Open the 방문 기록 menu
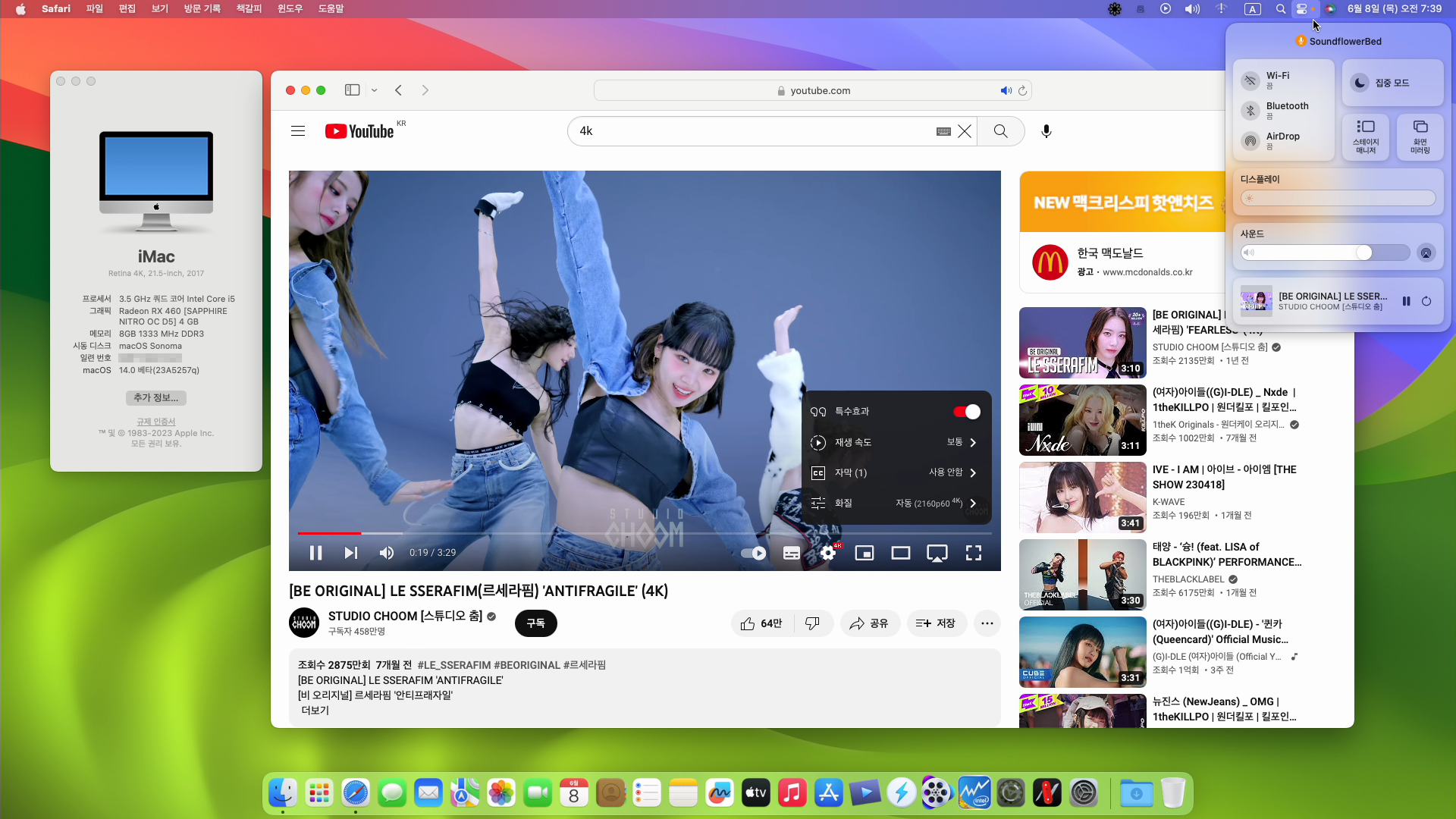Viewport: 1456px width, 819px height. pyautogui.click(x=202, y=9)
